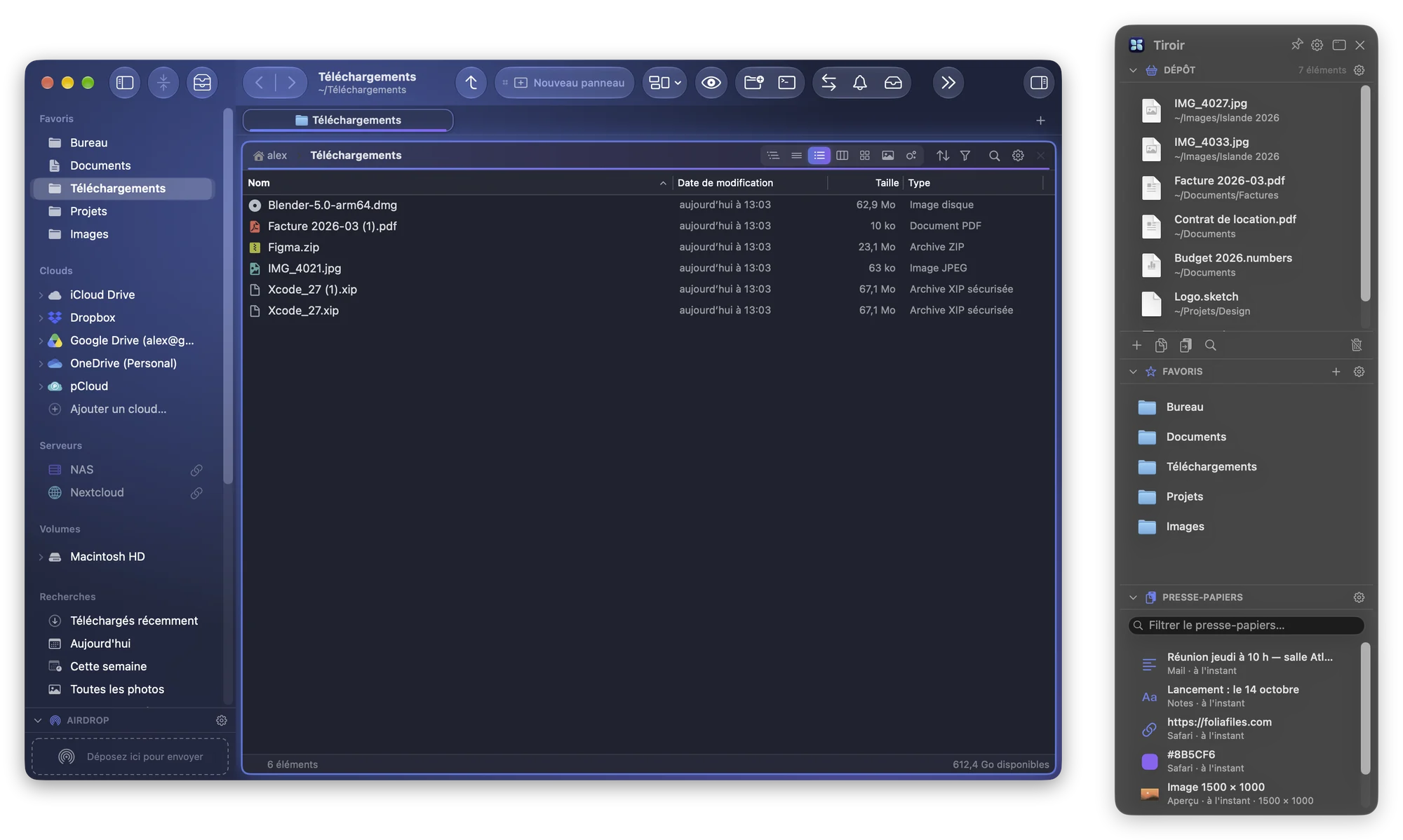This screenshot has height=840, width=1403.
Task: Toggle the left sidebar button in toolbar
Action: tap(125, 83)
